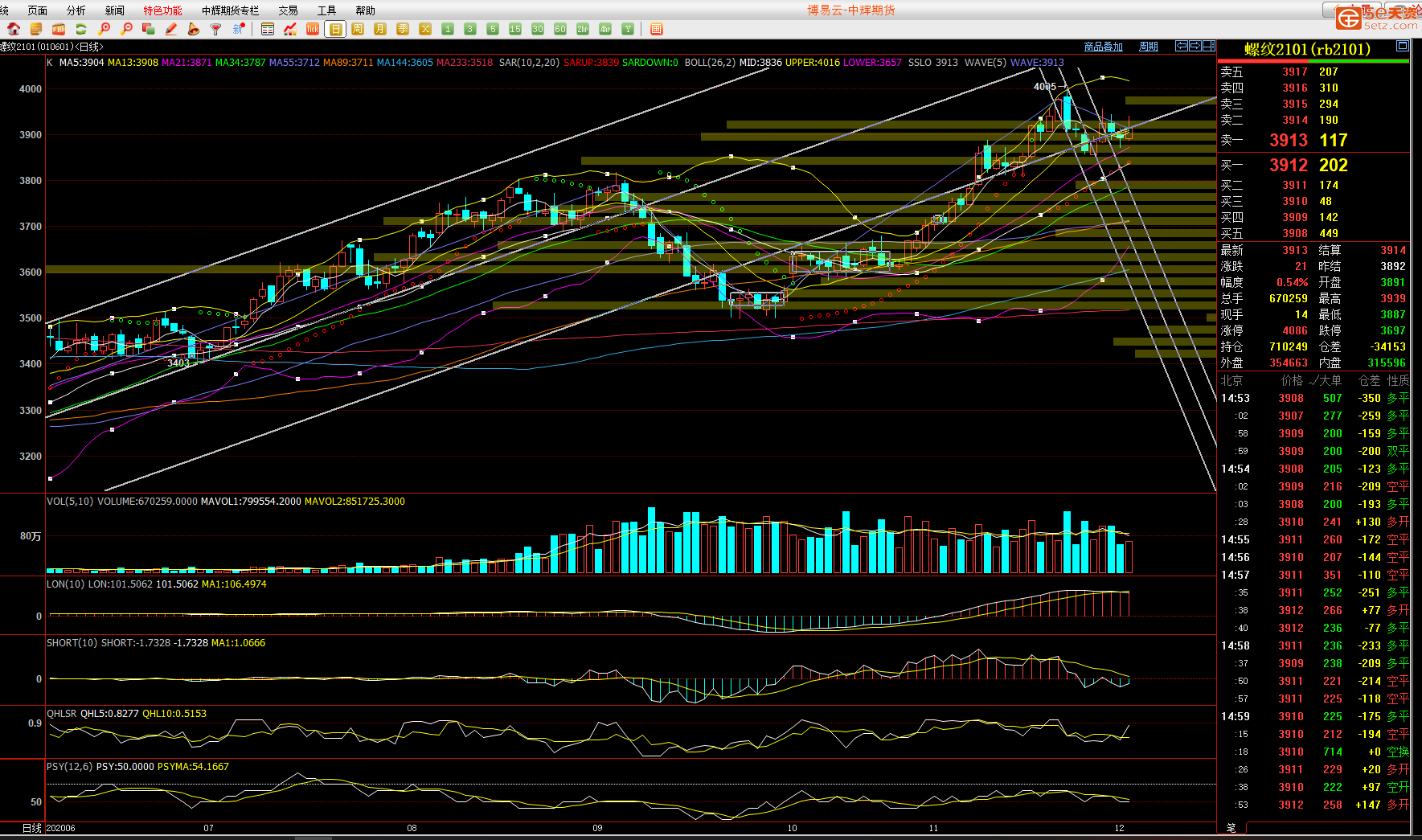1422x840 pixels.
Task: Toggle the side panel split icon
Action: pos(1208,46)
